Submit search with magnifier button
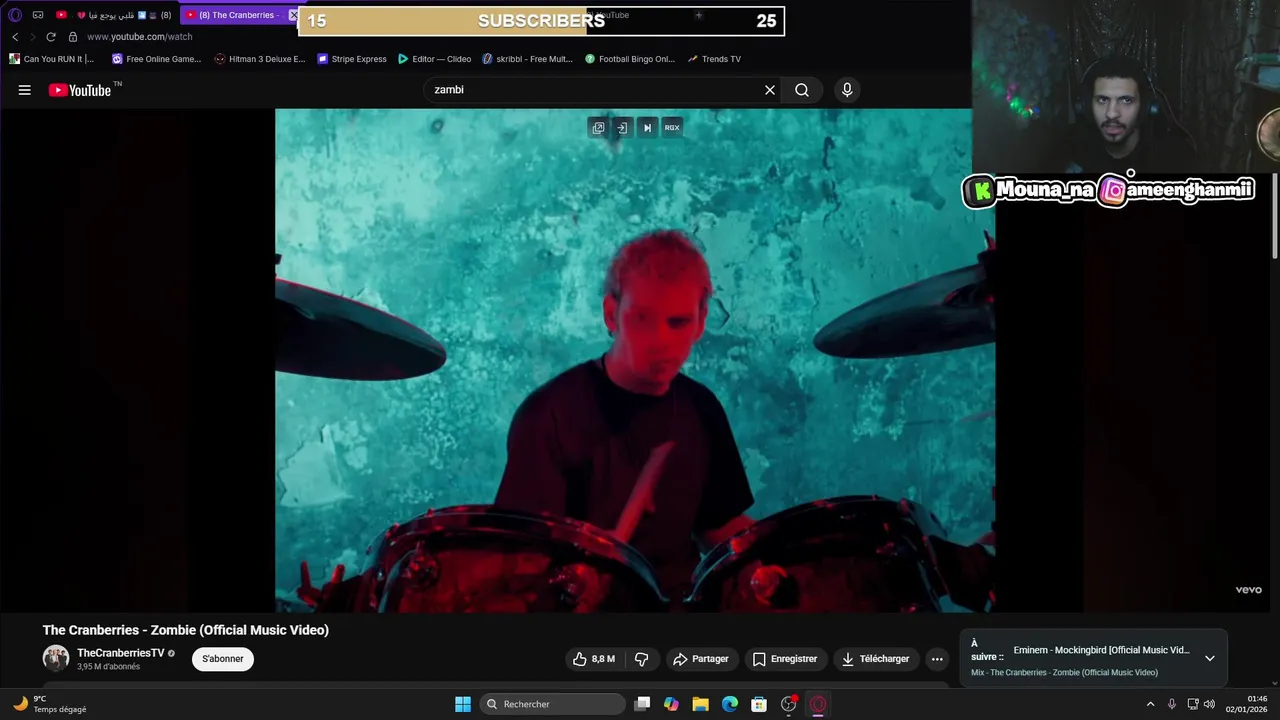1280x720 pixels. [x=802, y=90]
